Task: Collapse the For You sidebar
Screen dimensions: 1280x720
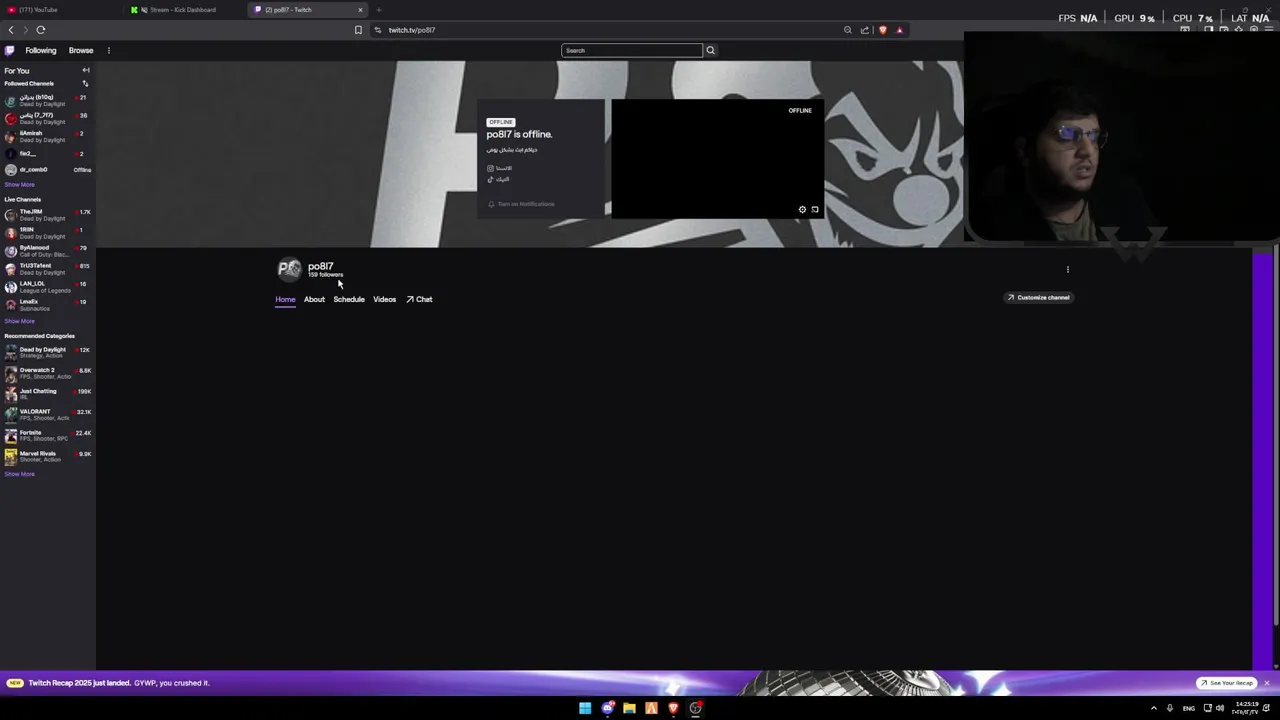Action: point(86,70)
